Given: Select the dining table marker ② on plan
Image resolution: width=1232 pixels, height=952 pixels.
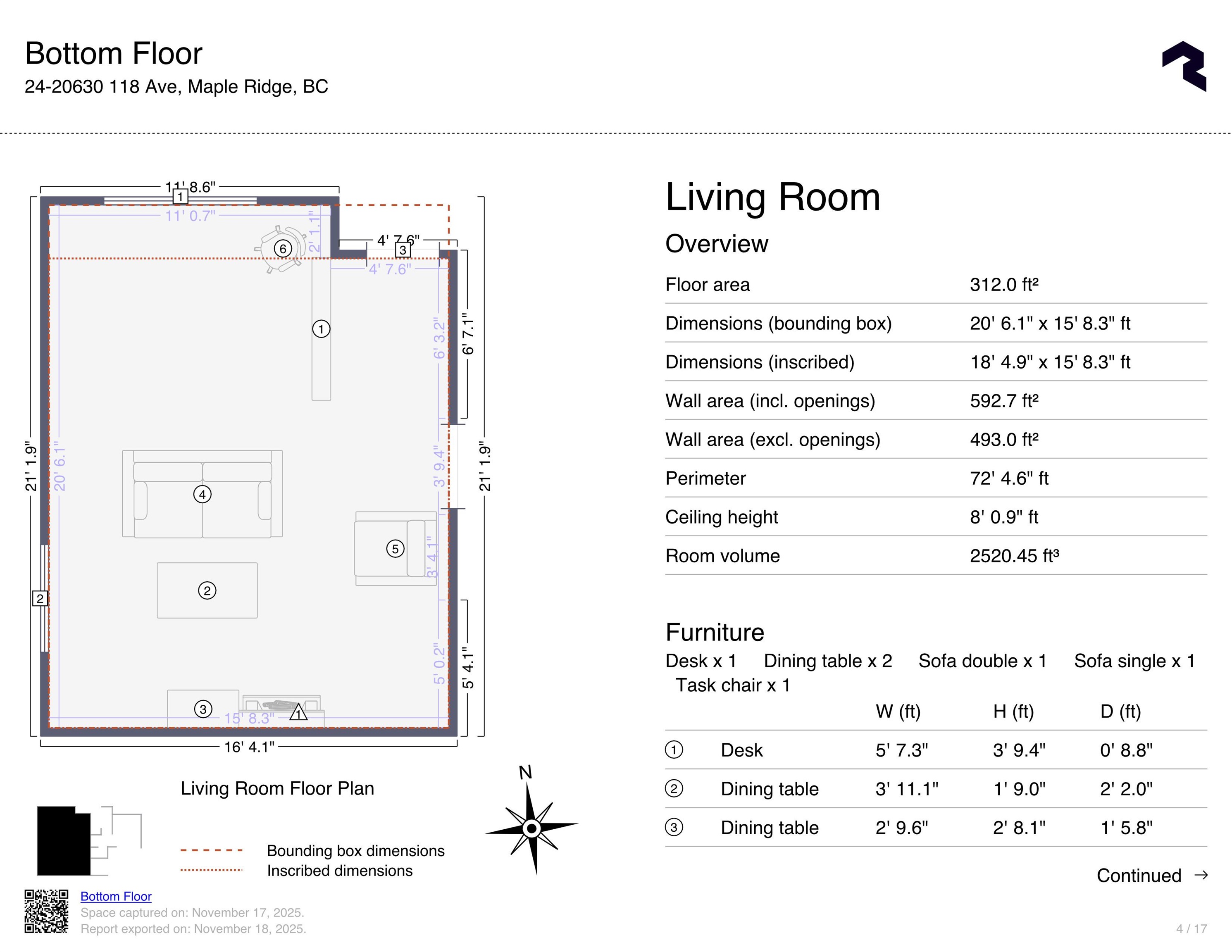Looking at the screenshot, I should tap(207, 590).
